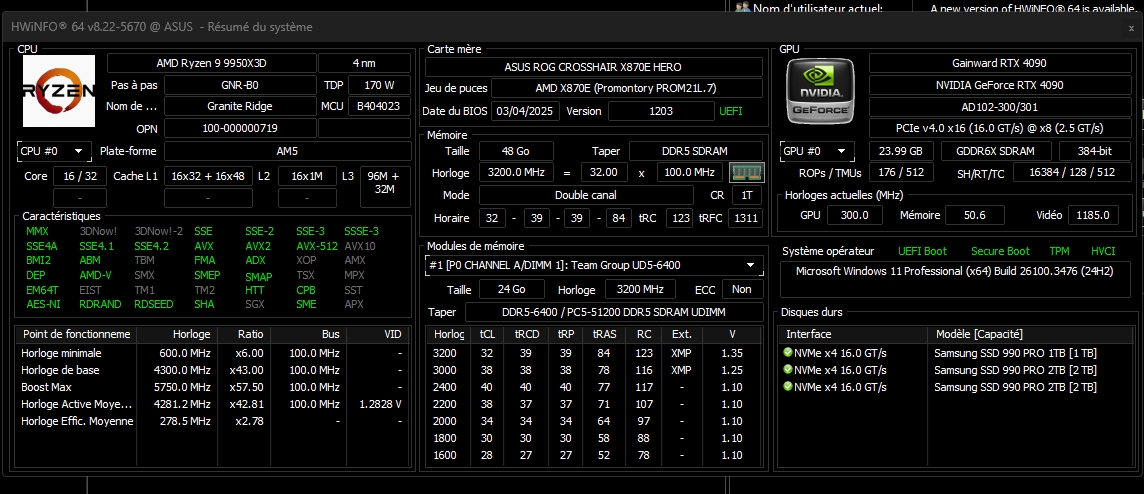Open the GPU #0 selector dropdown

tap(817, 151)
